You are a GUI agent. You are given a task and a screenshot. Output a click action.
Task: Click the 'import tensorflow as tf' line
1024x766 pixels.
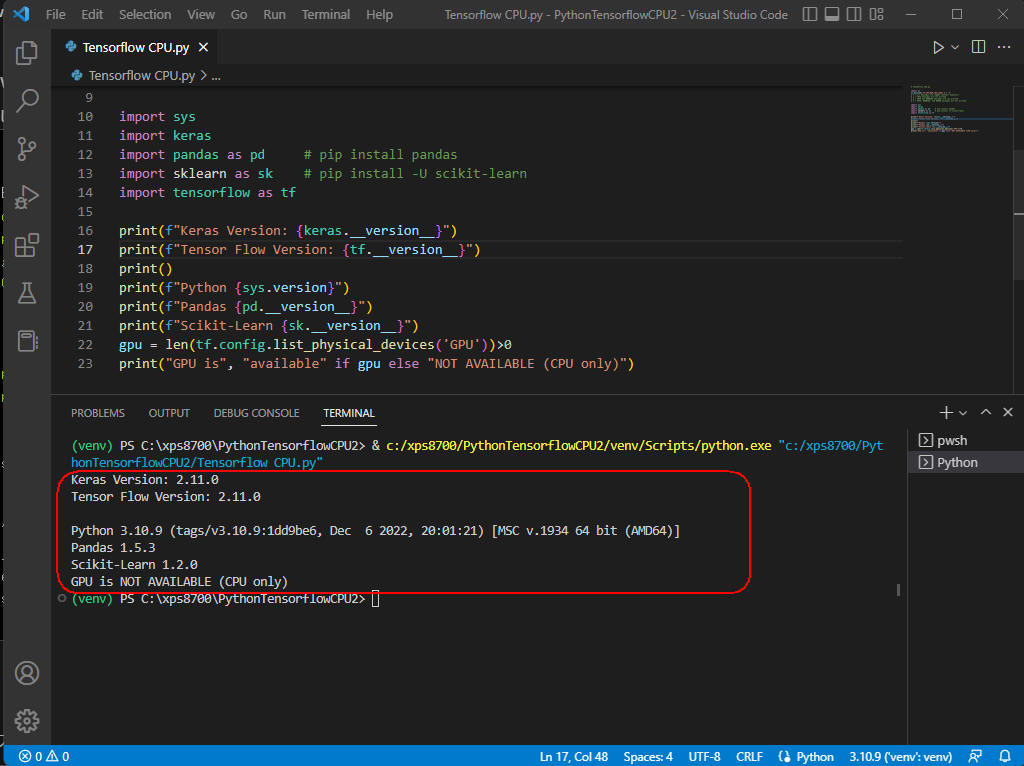point(208,193)
